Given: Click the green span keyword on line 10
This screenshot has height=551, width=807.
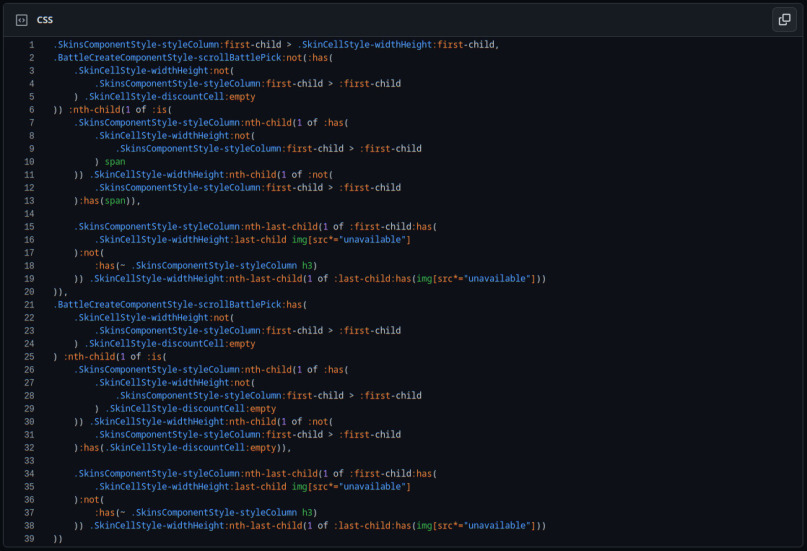Looking at the screenshot, I should [x=115, y=162].
